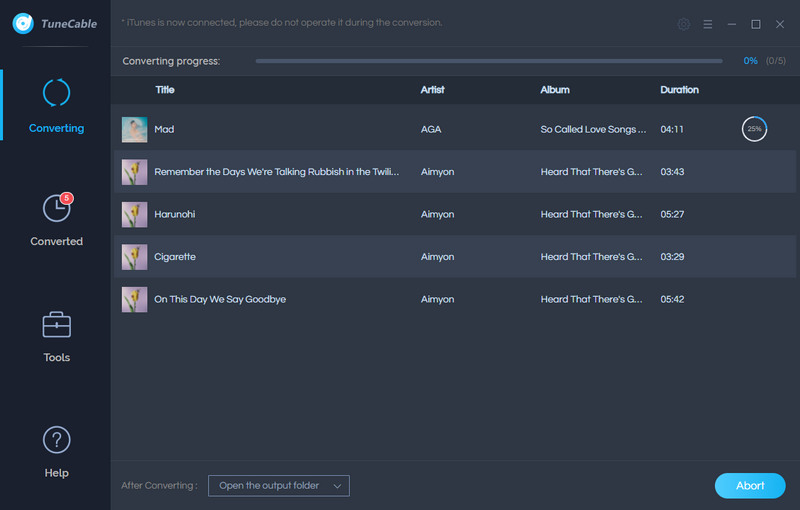Click the (0/5) conversion counter
Image resolution: width=800 pixels, height=510 pixels.
(x=776, y=61)
